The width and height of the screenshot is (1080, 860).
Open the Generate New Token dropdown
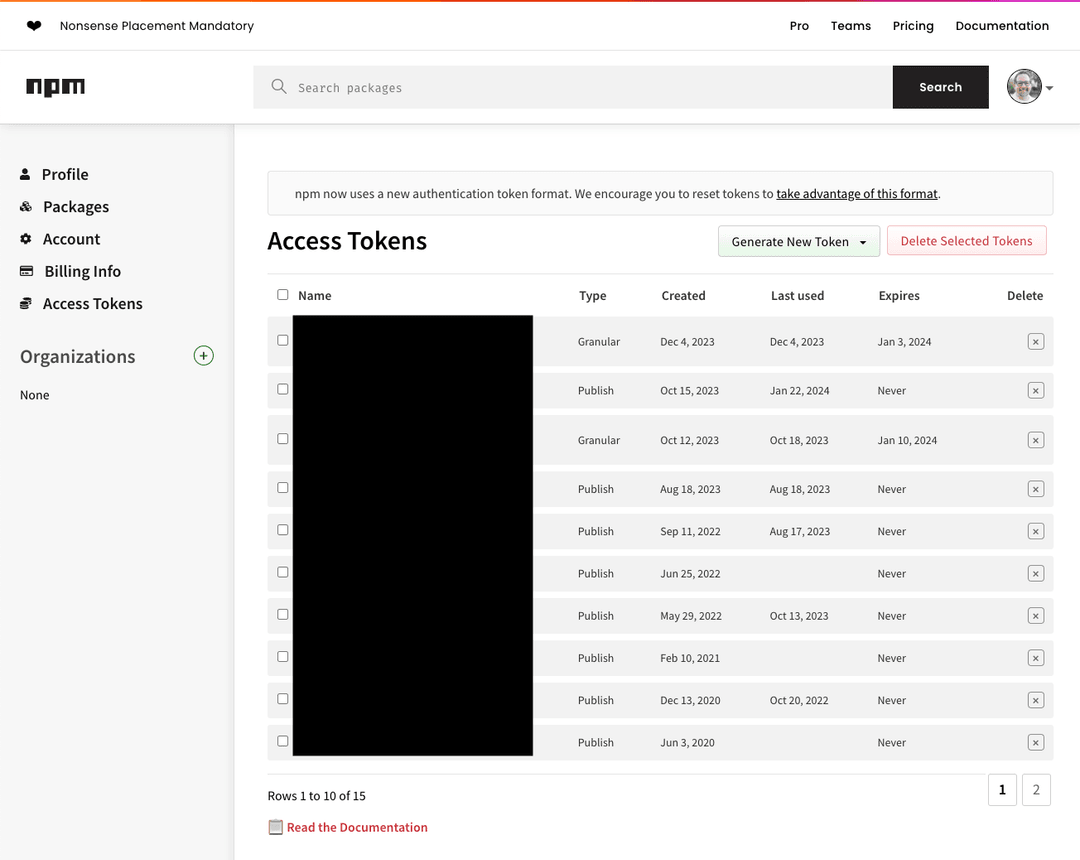(798, 241)
